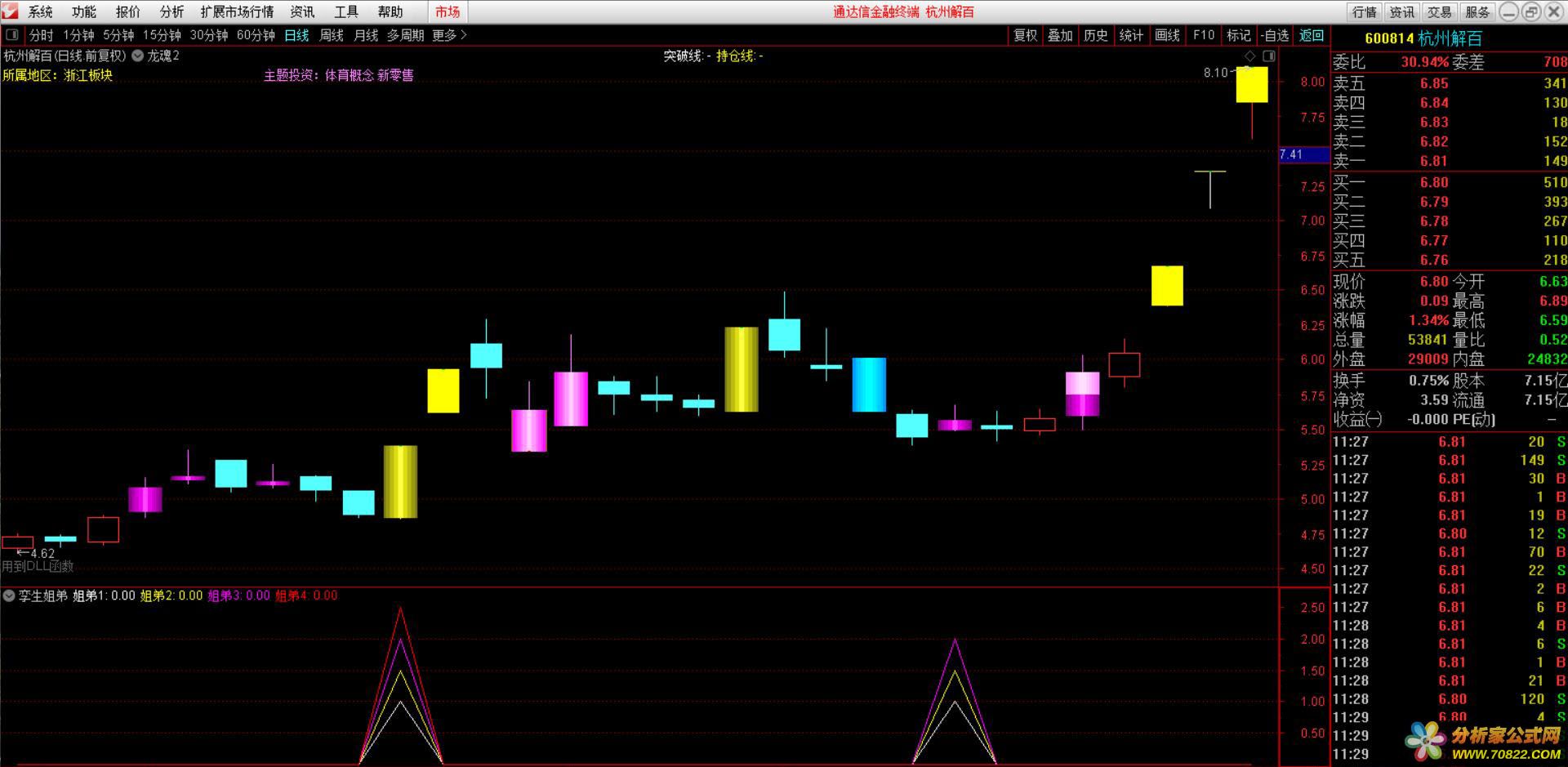Click the TongDaXin red logo icon

tap(10, 11)
